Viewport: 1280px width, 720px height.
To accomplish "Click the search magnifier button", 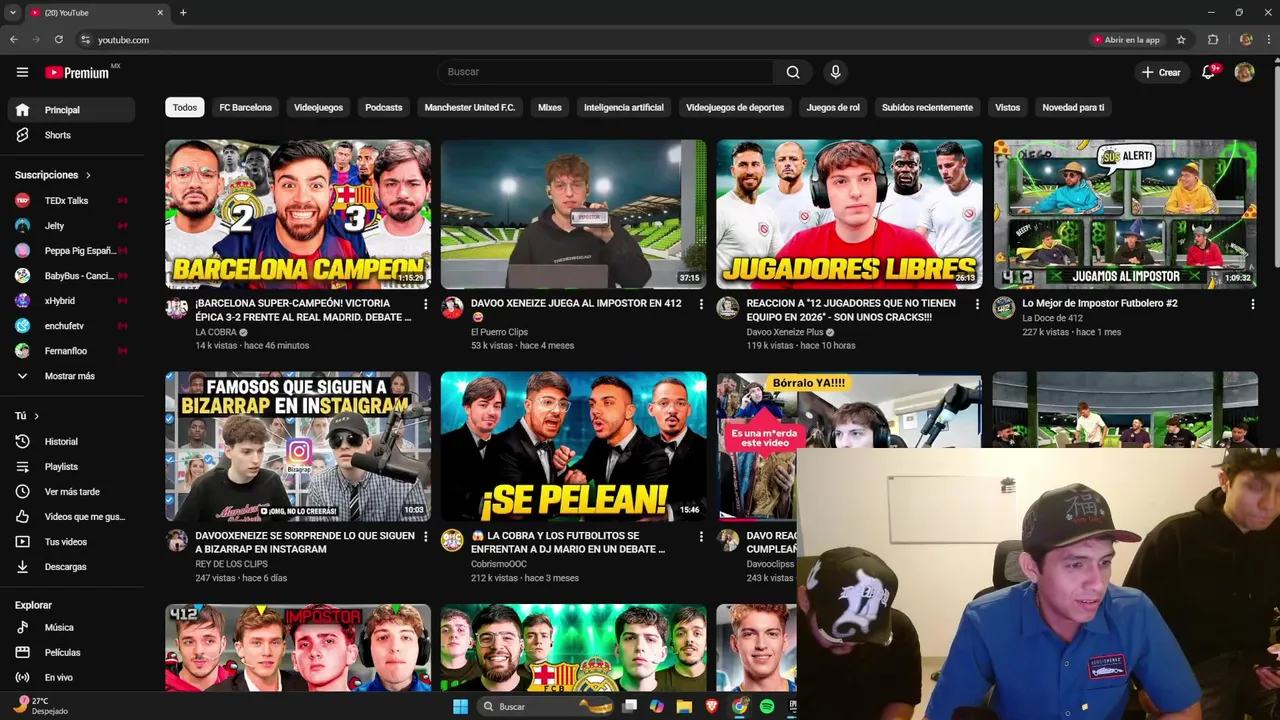I will [x=793, y=72].
